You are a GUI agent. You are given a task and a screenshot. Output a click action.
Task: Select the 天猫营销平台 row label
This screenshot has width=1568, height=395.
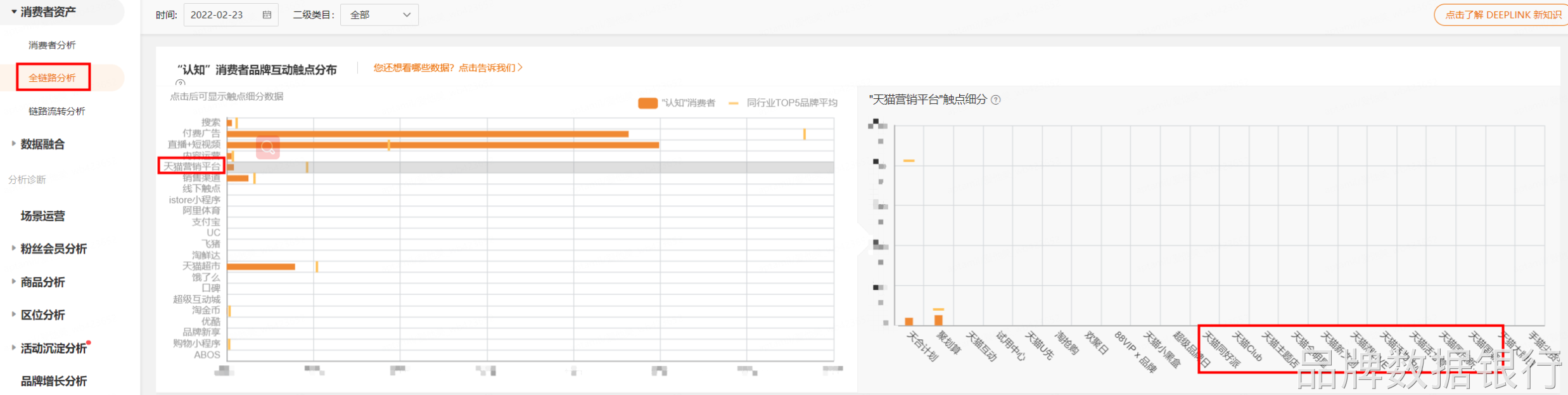coord(192,166)
